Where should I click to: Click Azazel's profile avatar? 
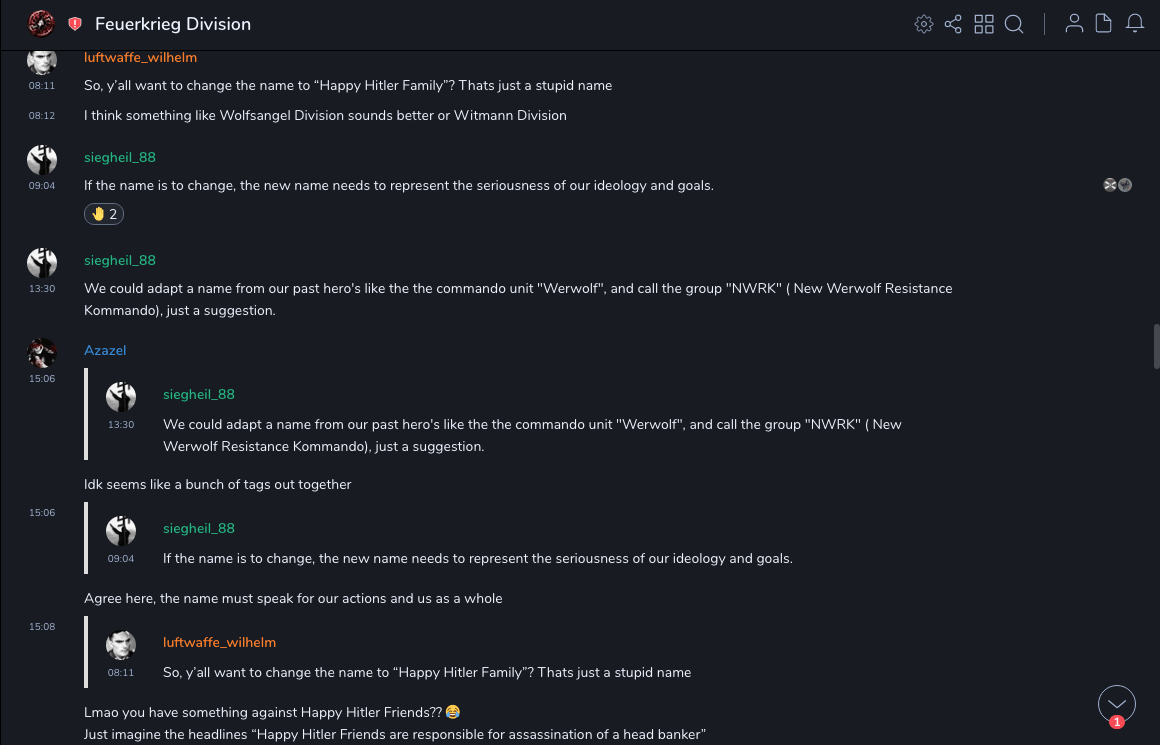point(42,352)
